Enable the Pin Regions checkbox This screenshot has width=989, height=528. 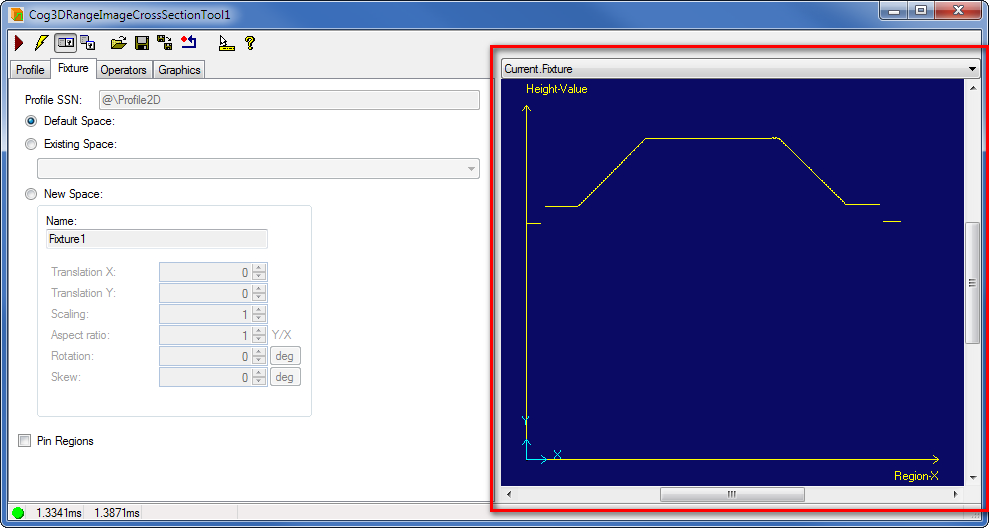tap(25, 440)
